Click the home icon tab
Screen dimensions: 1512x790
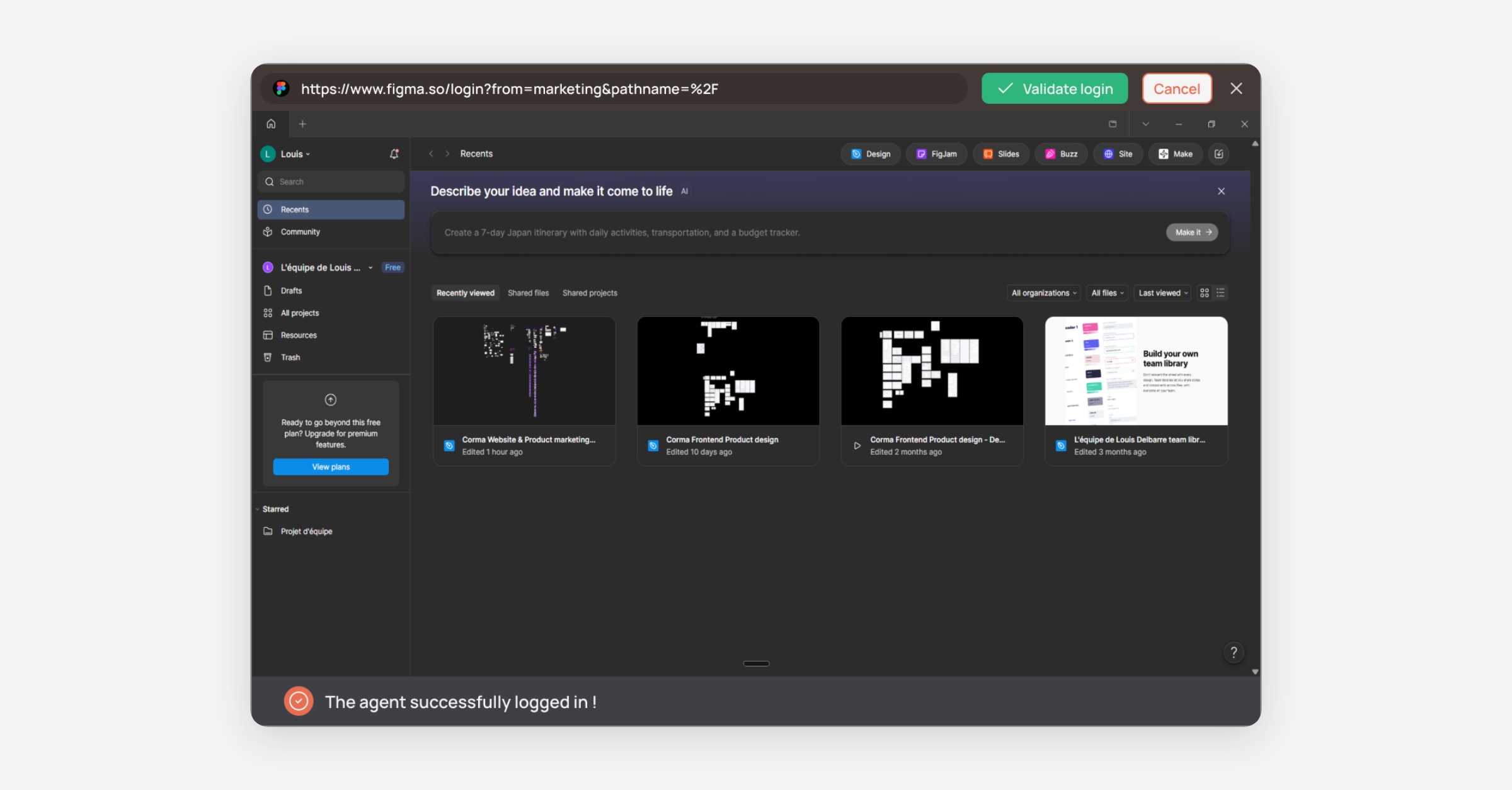coord(271,124)
